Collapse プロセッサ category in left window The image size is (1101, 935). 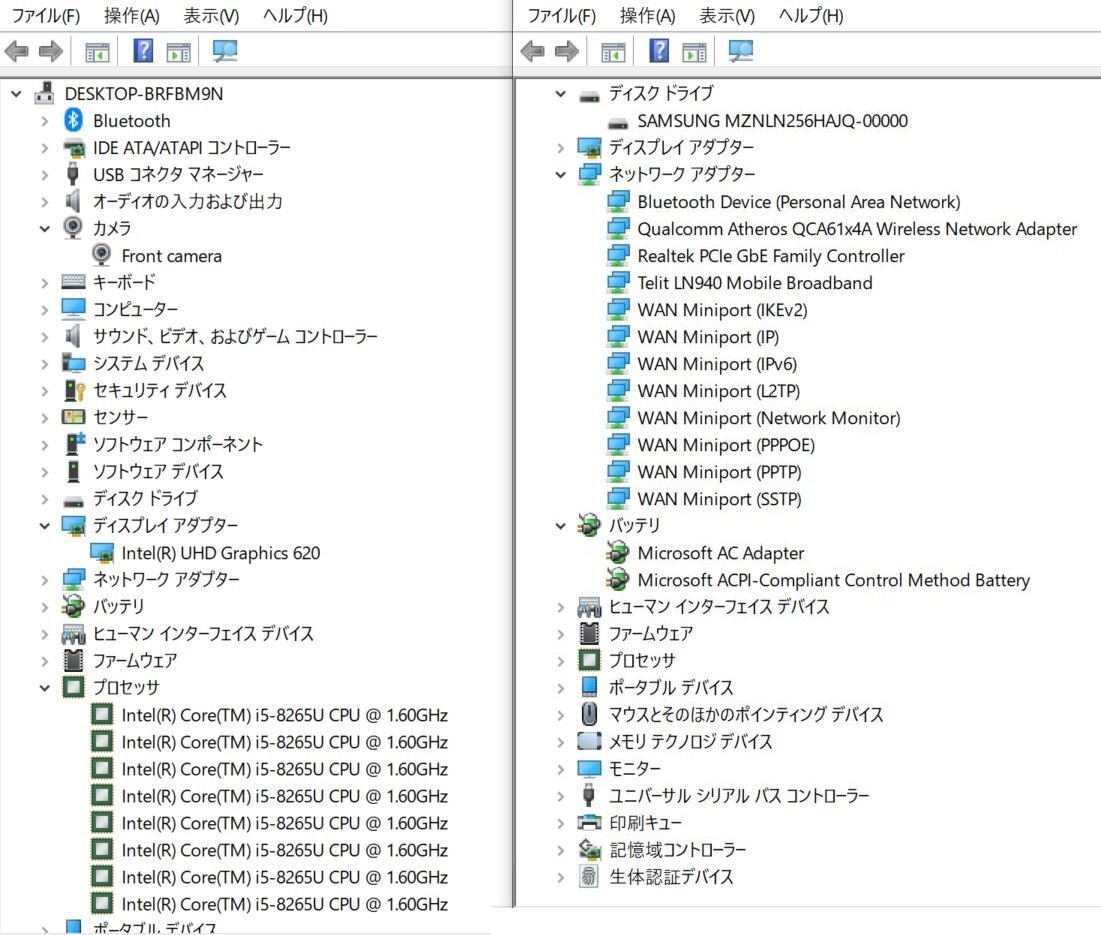[x=44, y=688]
